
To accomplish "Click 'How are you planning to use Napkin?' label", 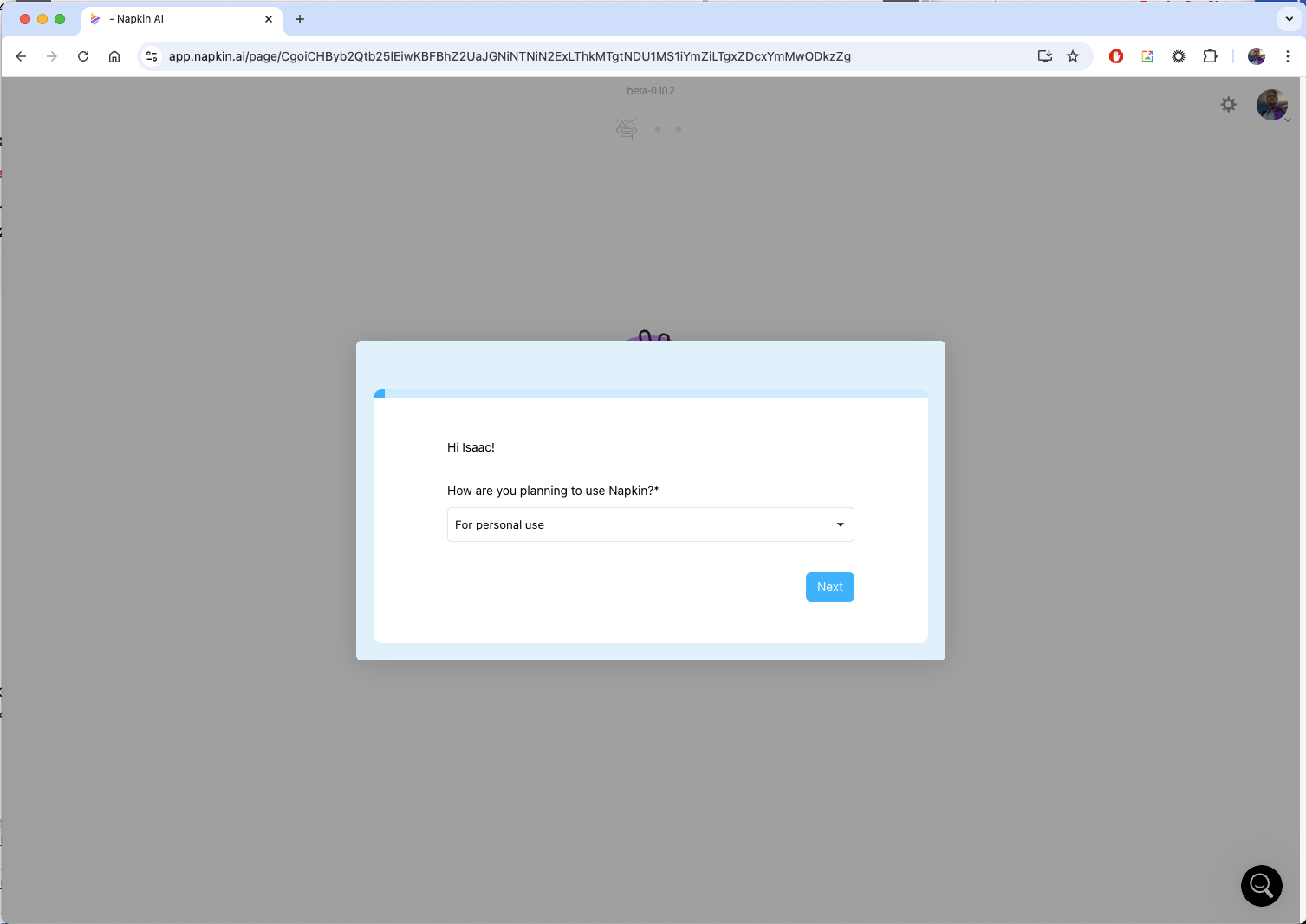I will [553, 491].
